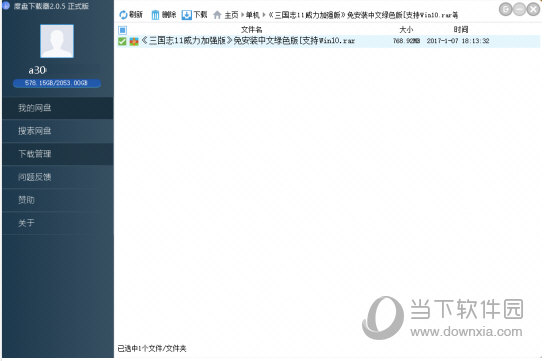Click the 单机 breadcrumb folder

253,15
